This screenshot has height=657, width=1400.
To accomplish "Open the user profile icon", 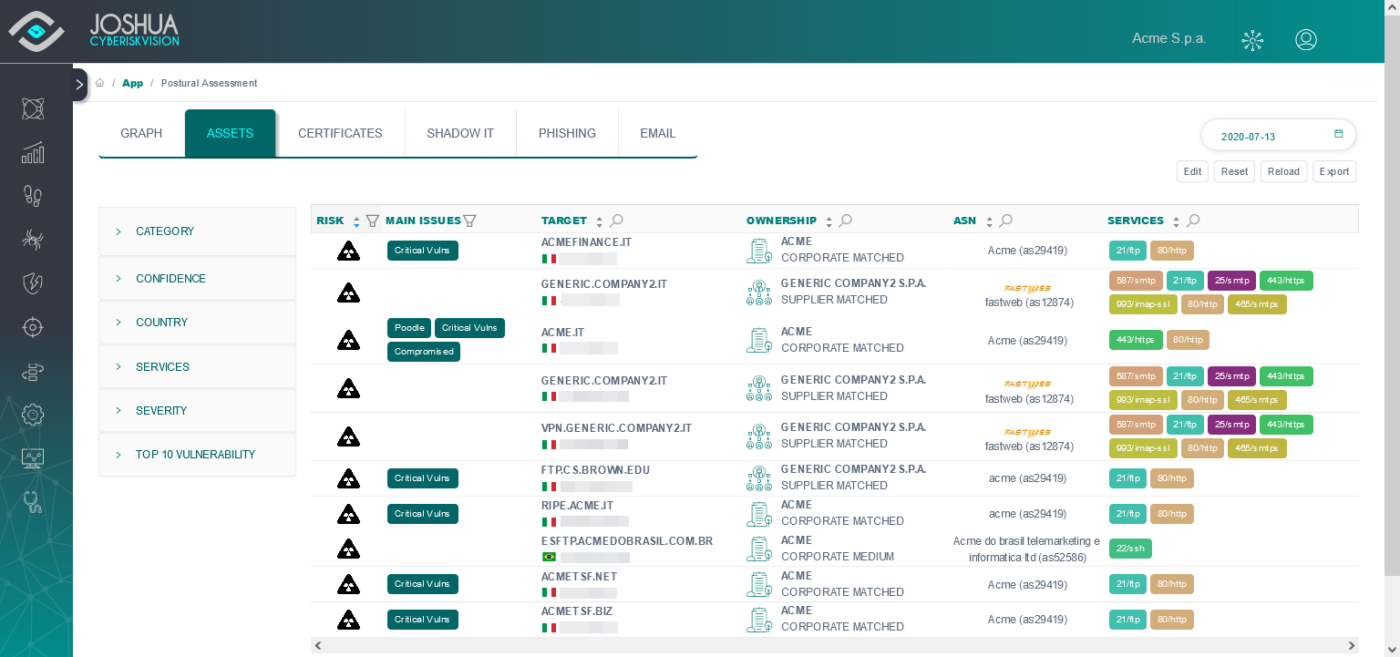I will point(1306,39).
